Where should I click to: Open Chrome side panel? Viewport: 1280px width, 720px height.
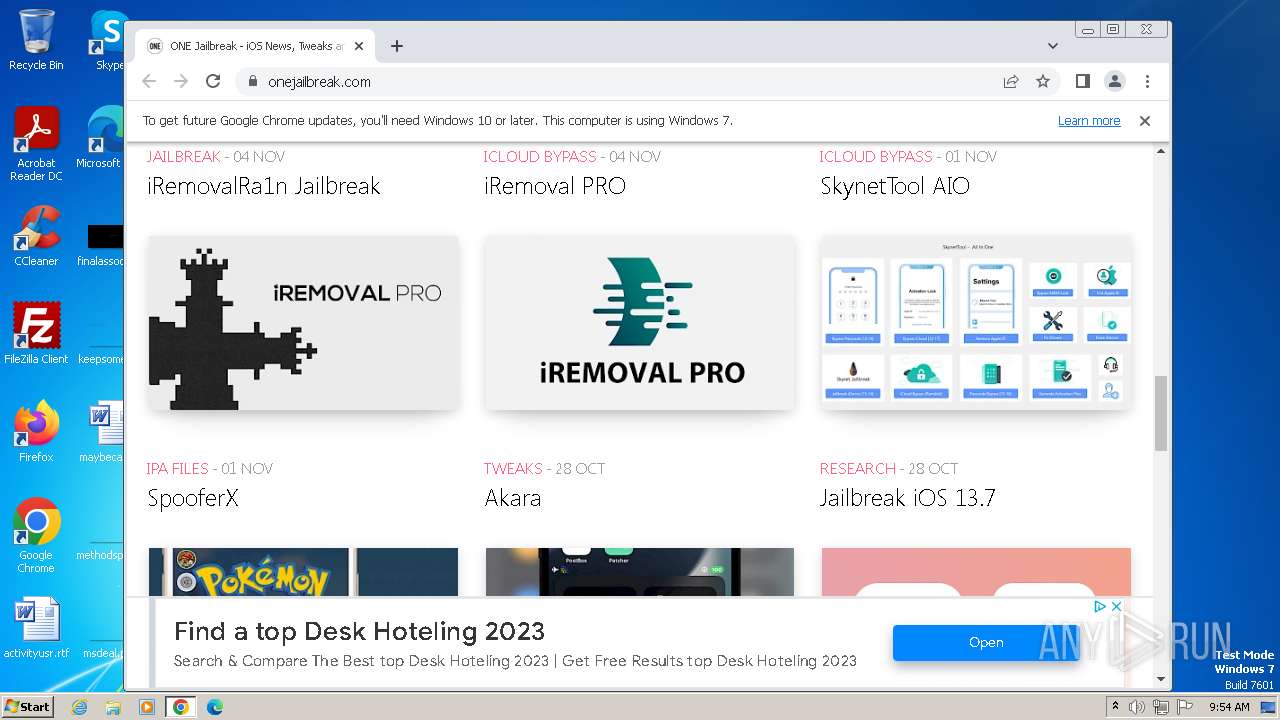tap(1082, 82)
